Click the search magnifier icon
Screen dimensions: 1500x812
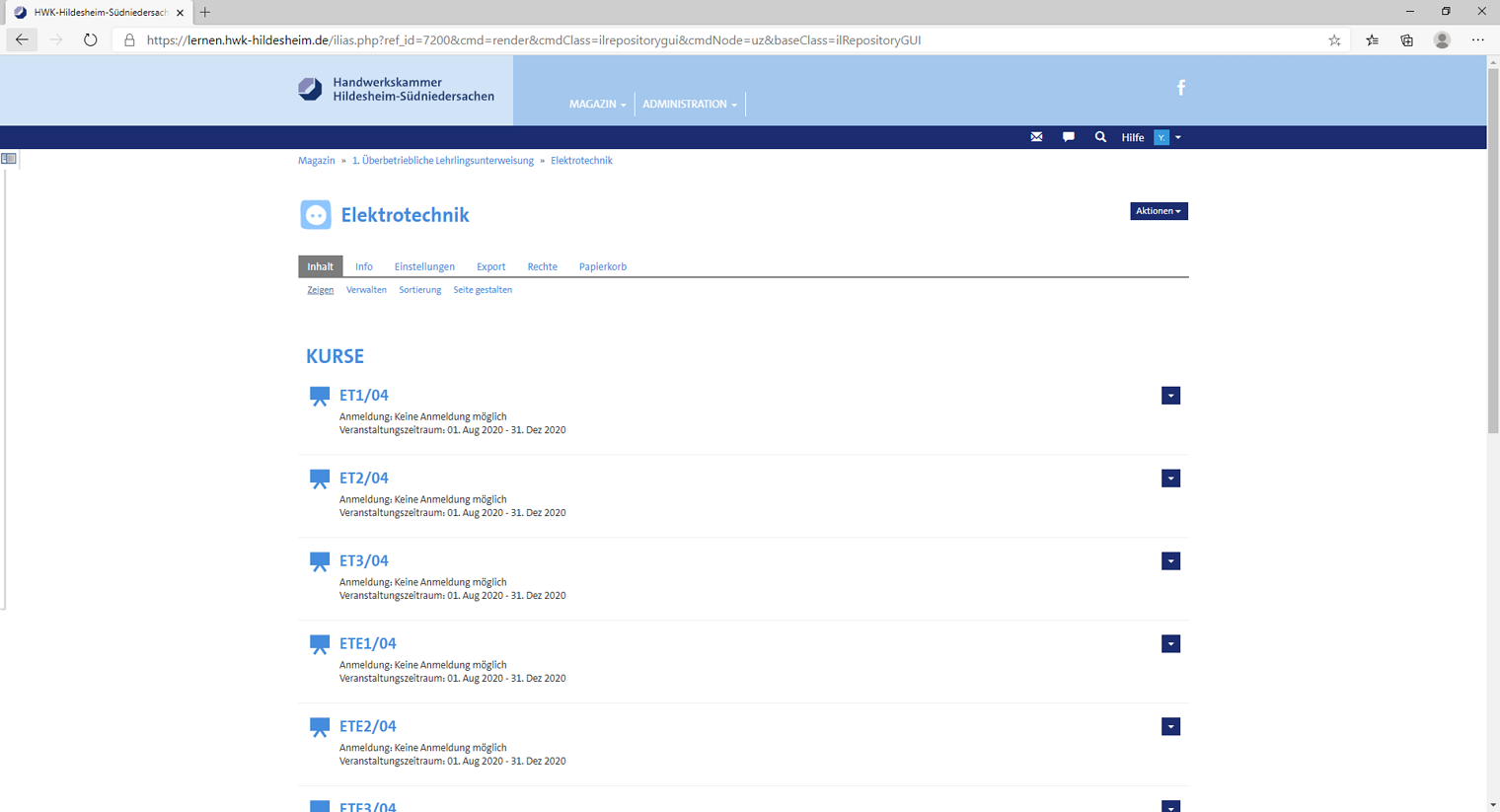[x=1100, y=137]
